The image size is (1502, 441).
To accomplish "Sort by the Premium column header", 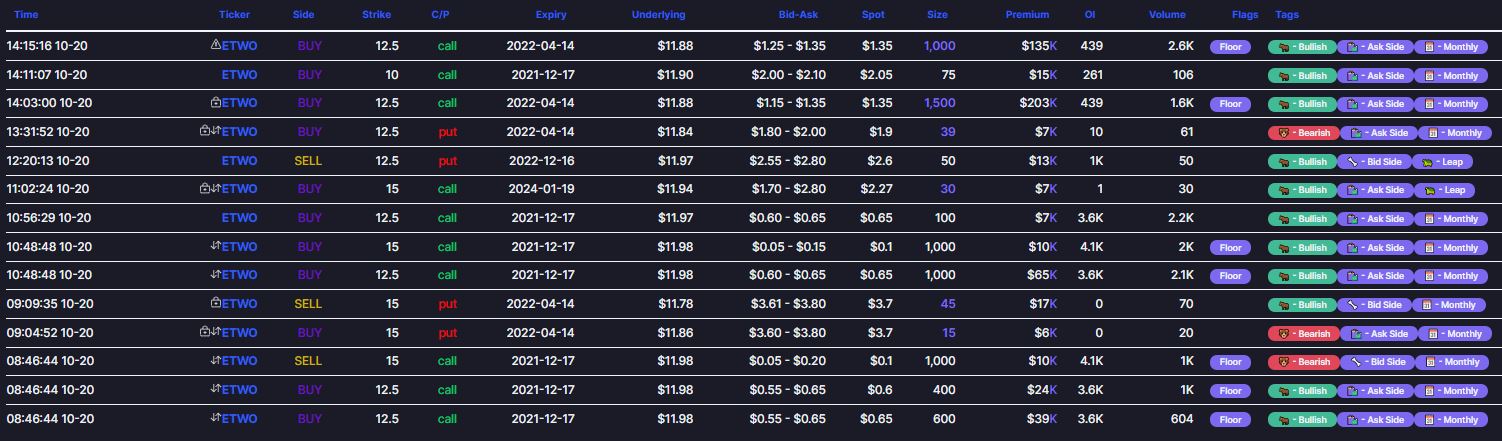I will pyautogui.click(x=1027, y=15).
